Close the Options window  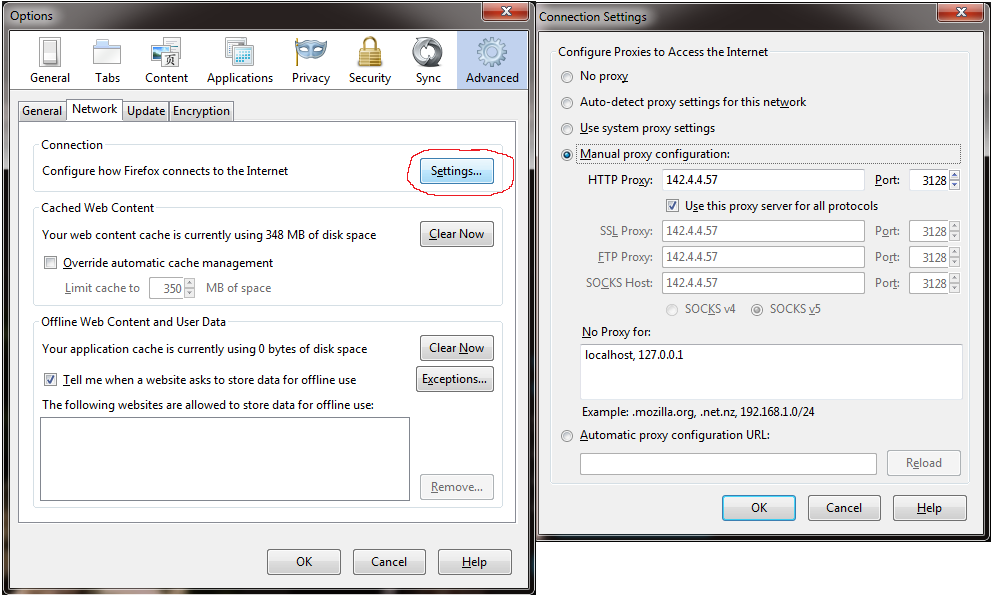(x=505, y=11)
